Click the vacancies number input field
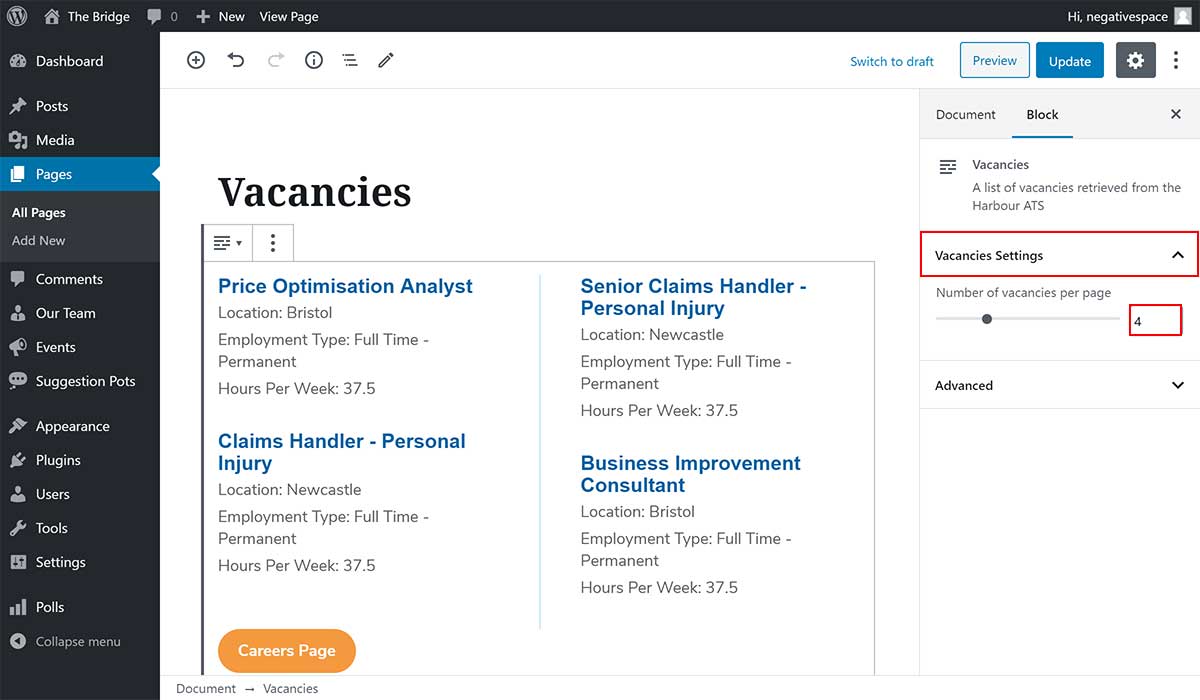This screenshot has width=1200, height=700. (1155, 321)
